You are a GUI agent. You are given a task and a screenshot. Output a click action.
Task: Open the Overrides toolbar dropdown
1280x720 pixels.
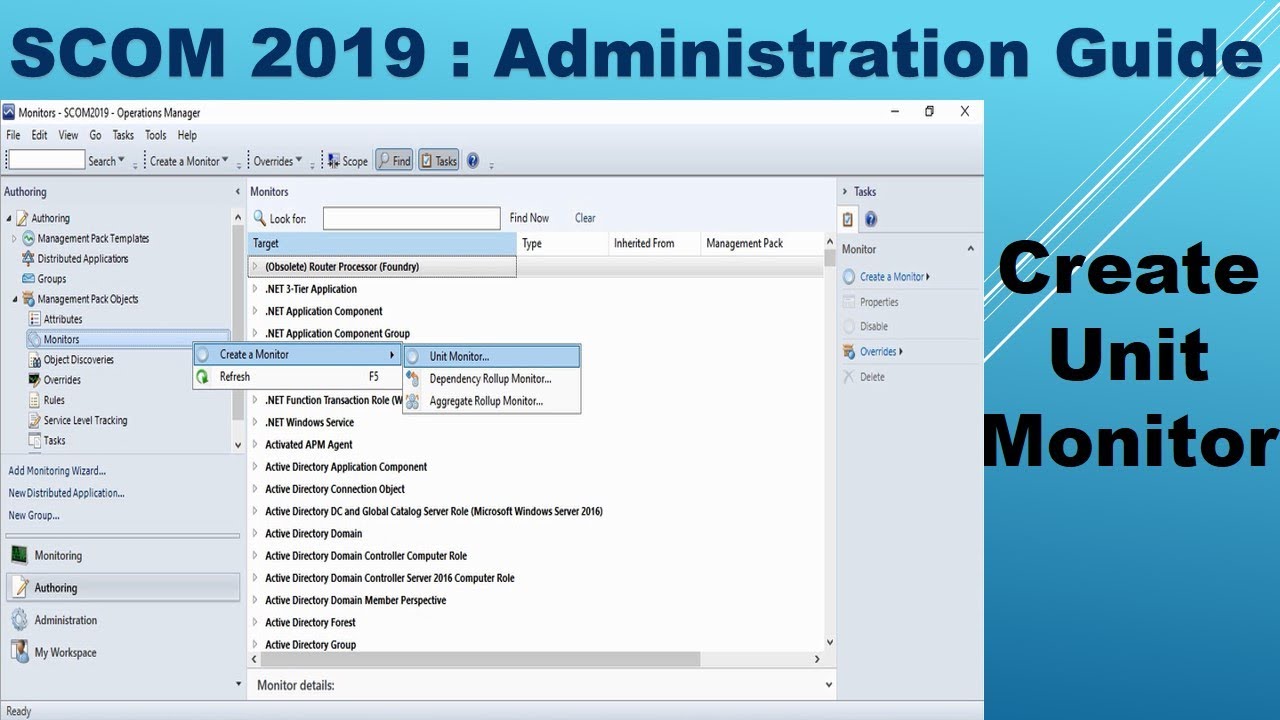click(x=278, y=161)
